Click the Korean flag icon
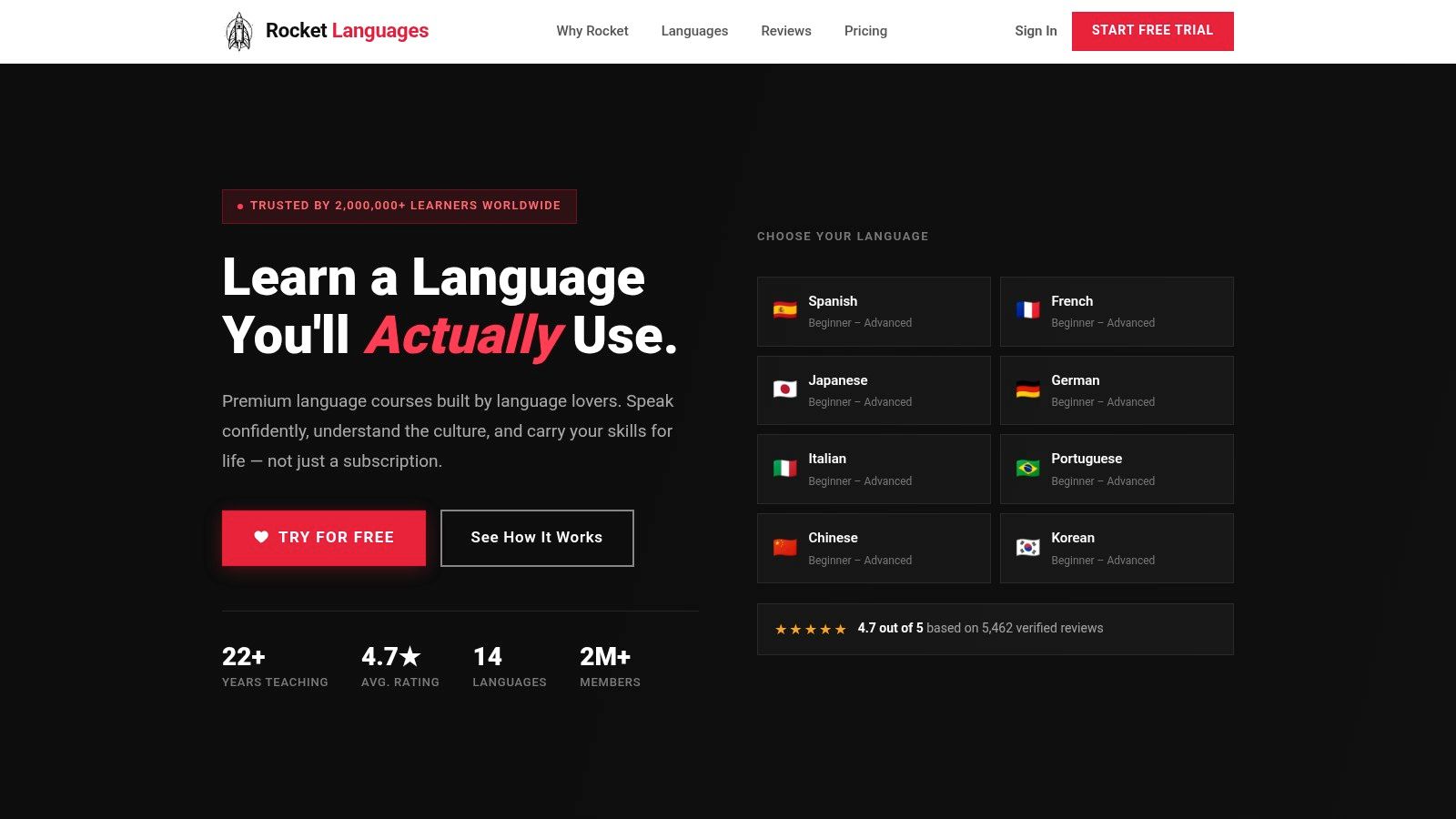Viewport: 1456px width, 819px height. pos(1027,548)
